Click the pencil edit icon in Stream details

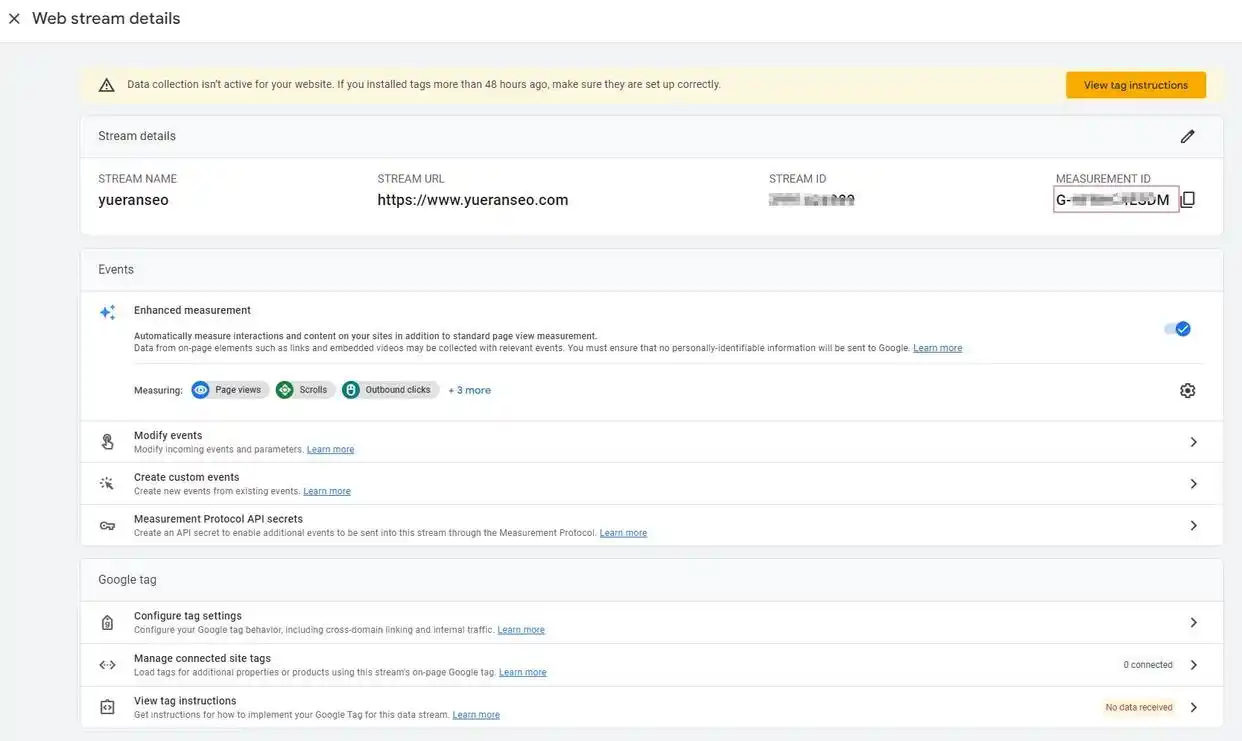click(x=1187, y=136)
